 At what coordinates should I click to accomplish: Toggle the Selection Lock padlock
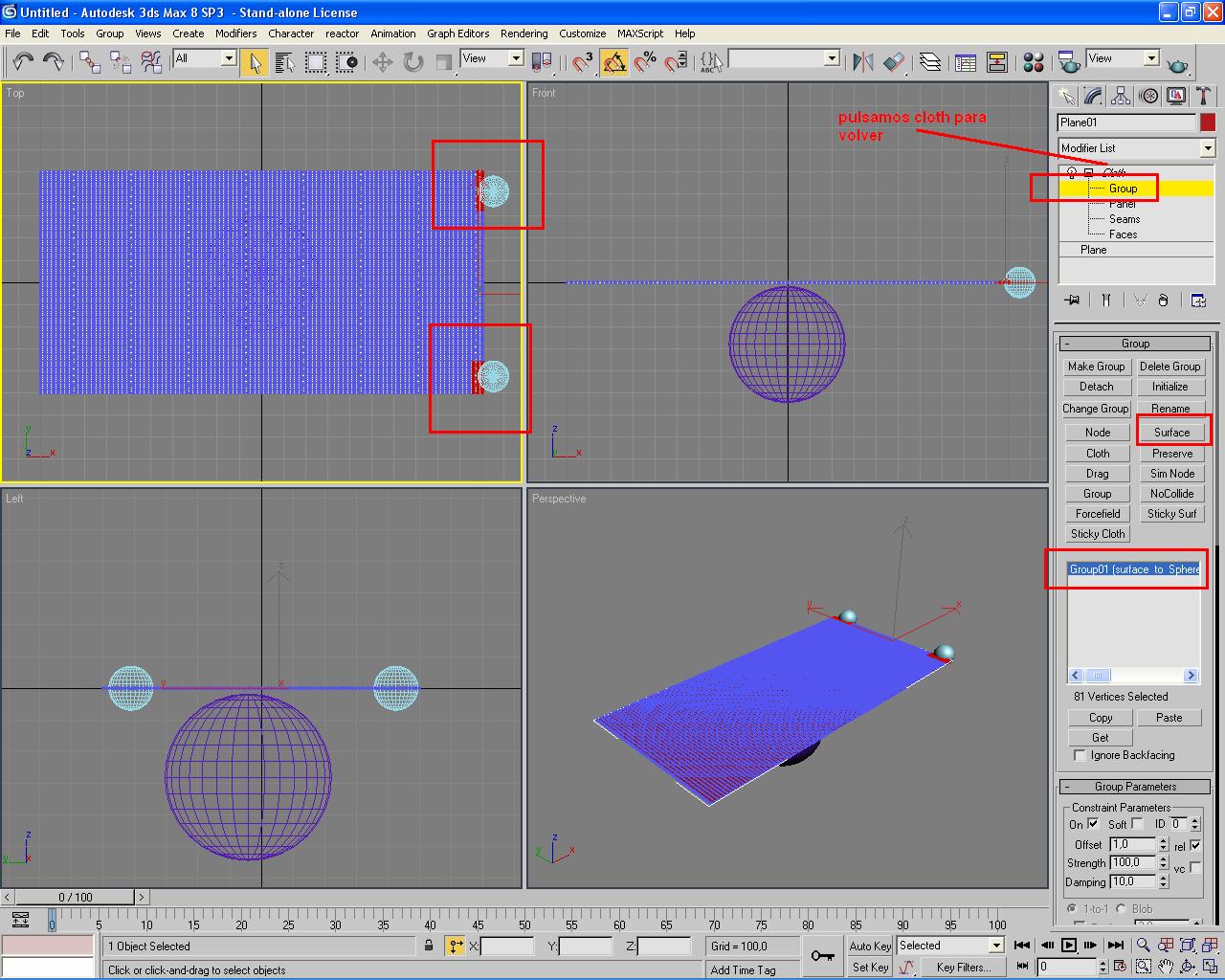[429, 947]
